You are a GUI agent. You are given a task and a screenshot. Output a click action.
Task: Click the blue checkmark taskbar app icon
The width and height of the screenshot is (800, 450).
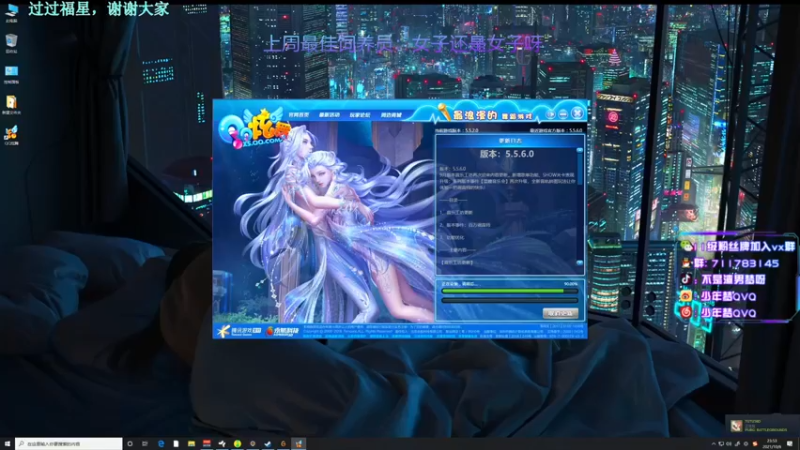click(267, 444)
